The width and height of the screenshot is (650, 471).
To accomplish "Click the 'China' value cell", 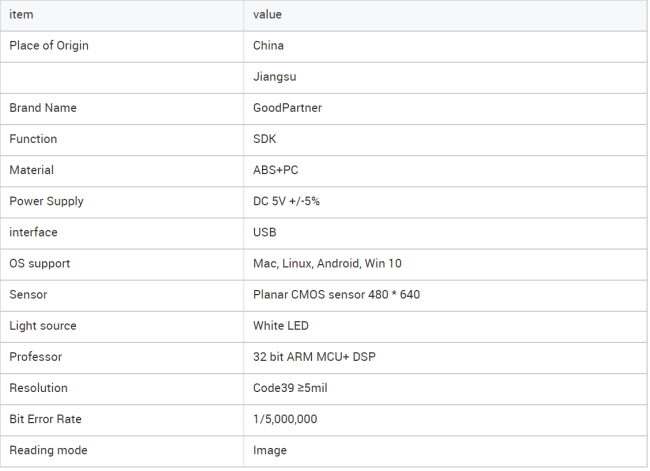I will 445,46.
